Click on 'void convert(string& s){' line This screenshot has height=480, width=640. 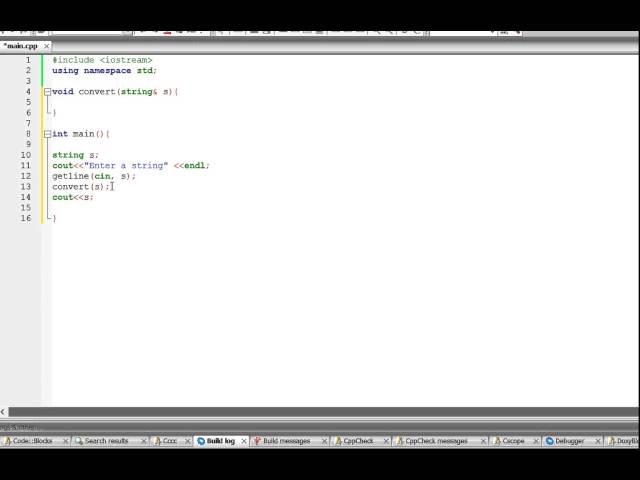pos(115,92)
